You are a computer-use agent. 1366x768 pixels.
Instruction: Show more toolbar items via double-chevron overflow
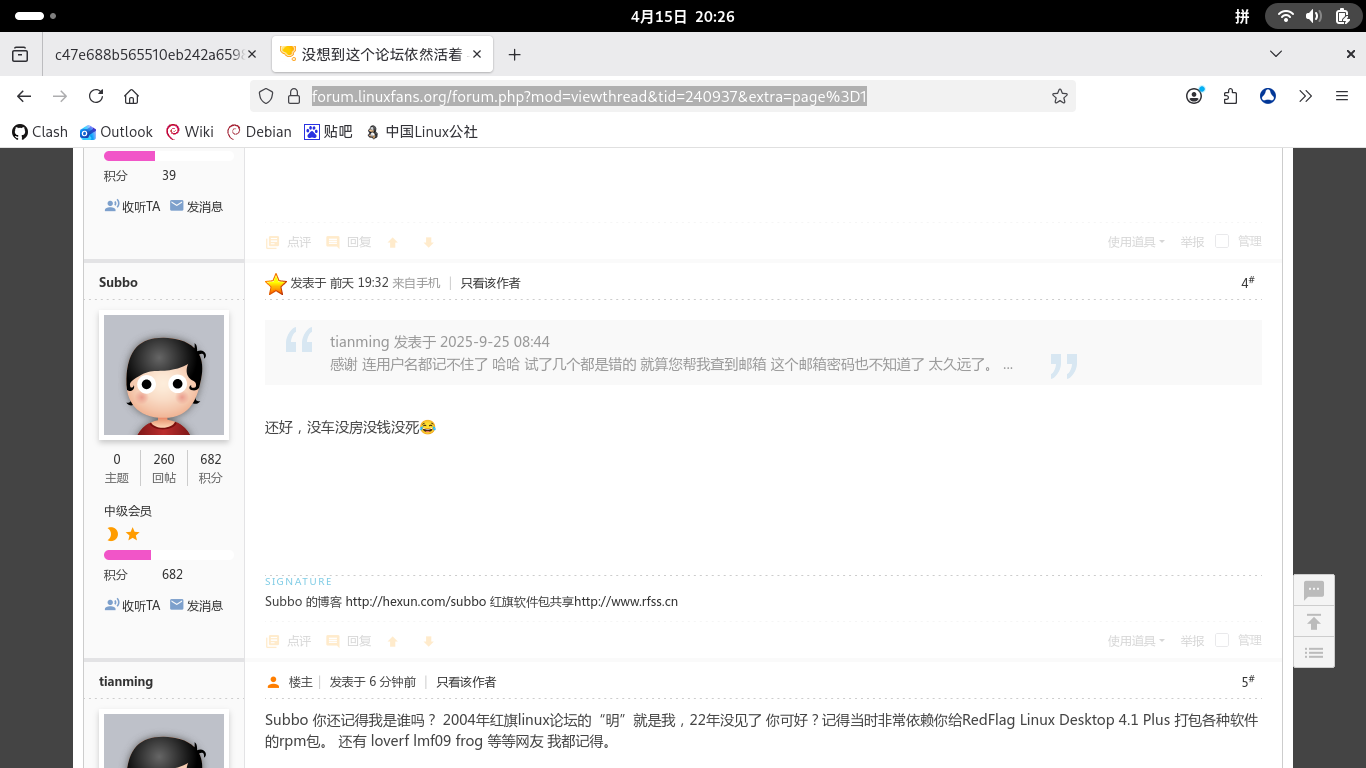1305,96
